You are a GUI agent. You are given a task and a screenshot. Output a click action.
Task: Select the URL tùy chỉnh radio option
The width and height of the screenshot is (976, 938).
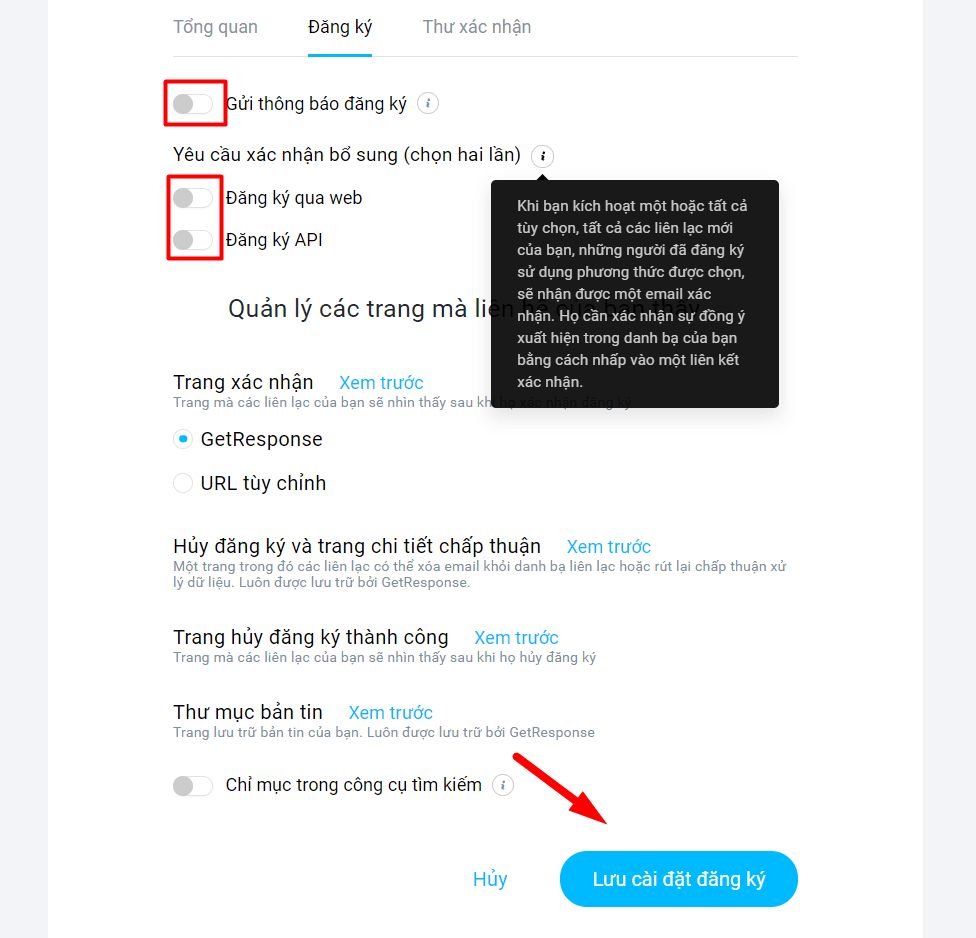pos(183,483)
